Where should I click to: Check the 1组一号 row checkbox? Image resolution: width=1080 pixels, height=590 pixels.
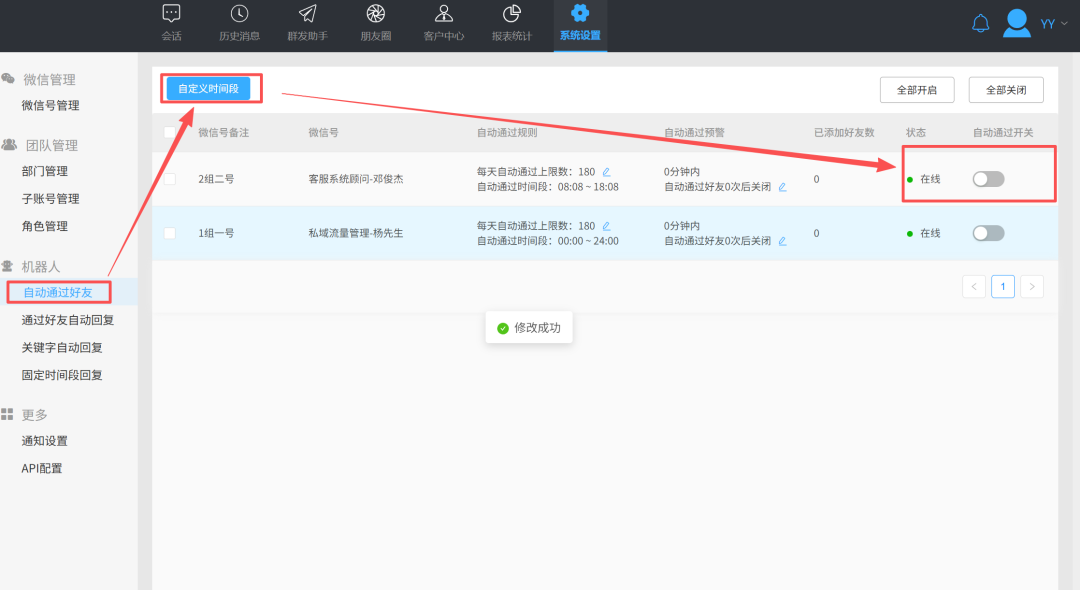coord(169,233)
